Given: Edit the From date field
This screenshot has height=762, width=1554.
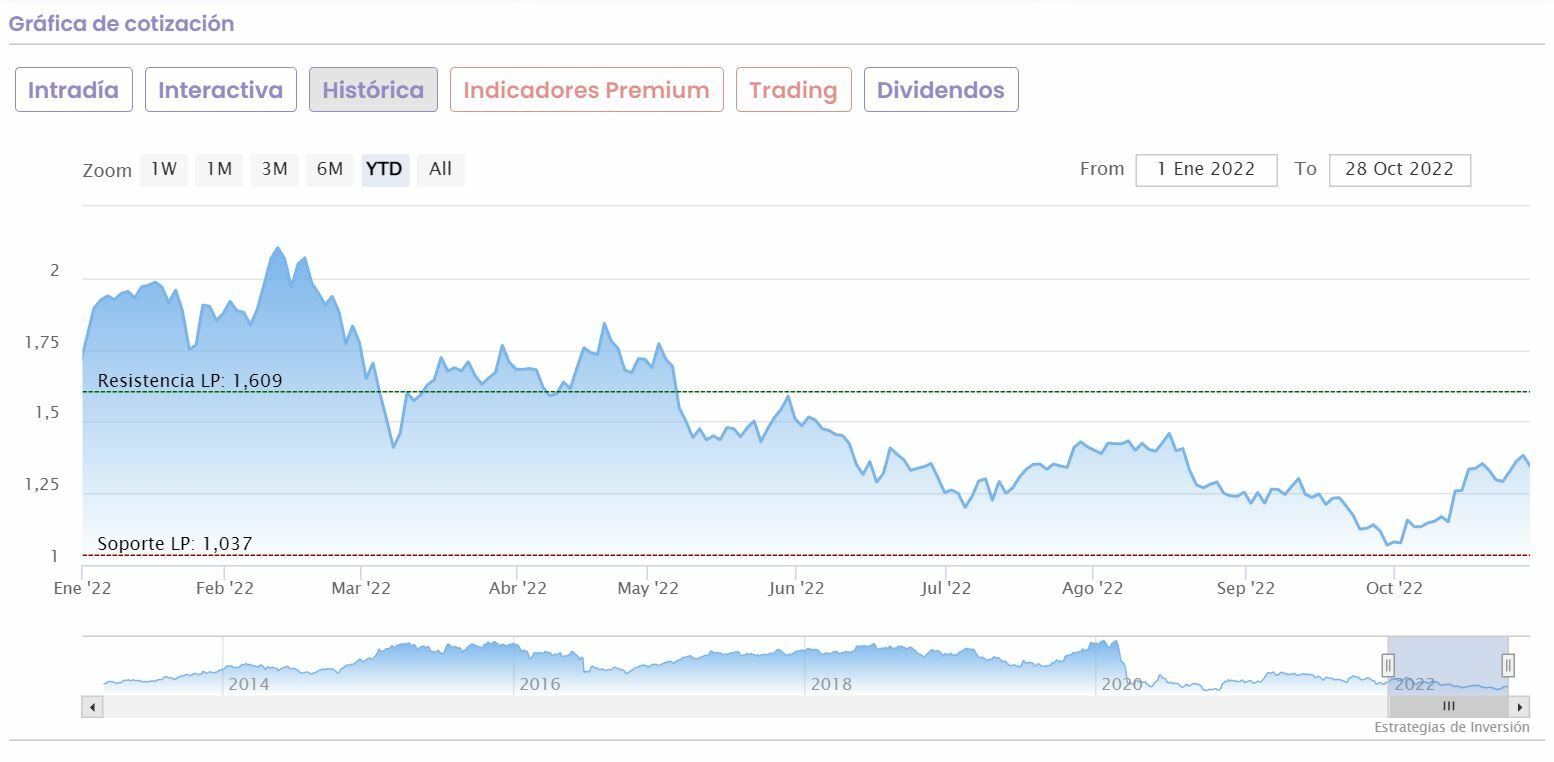Looking at the screenshot, I should point(1206,170).
